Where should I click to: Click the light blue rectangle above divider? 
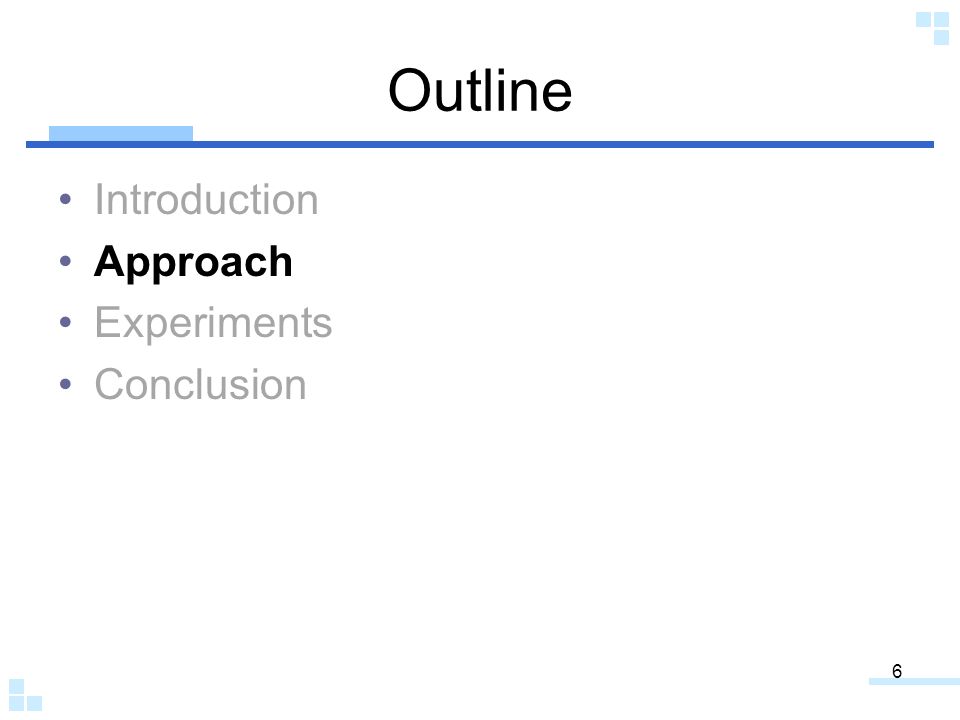coord(121,133)
